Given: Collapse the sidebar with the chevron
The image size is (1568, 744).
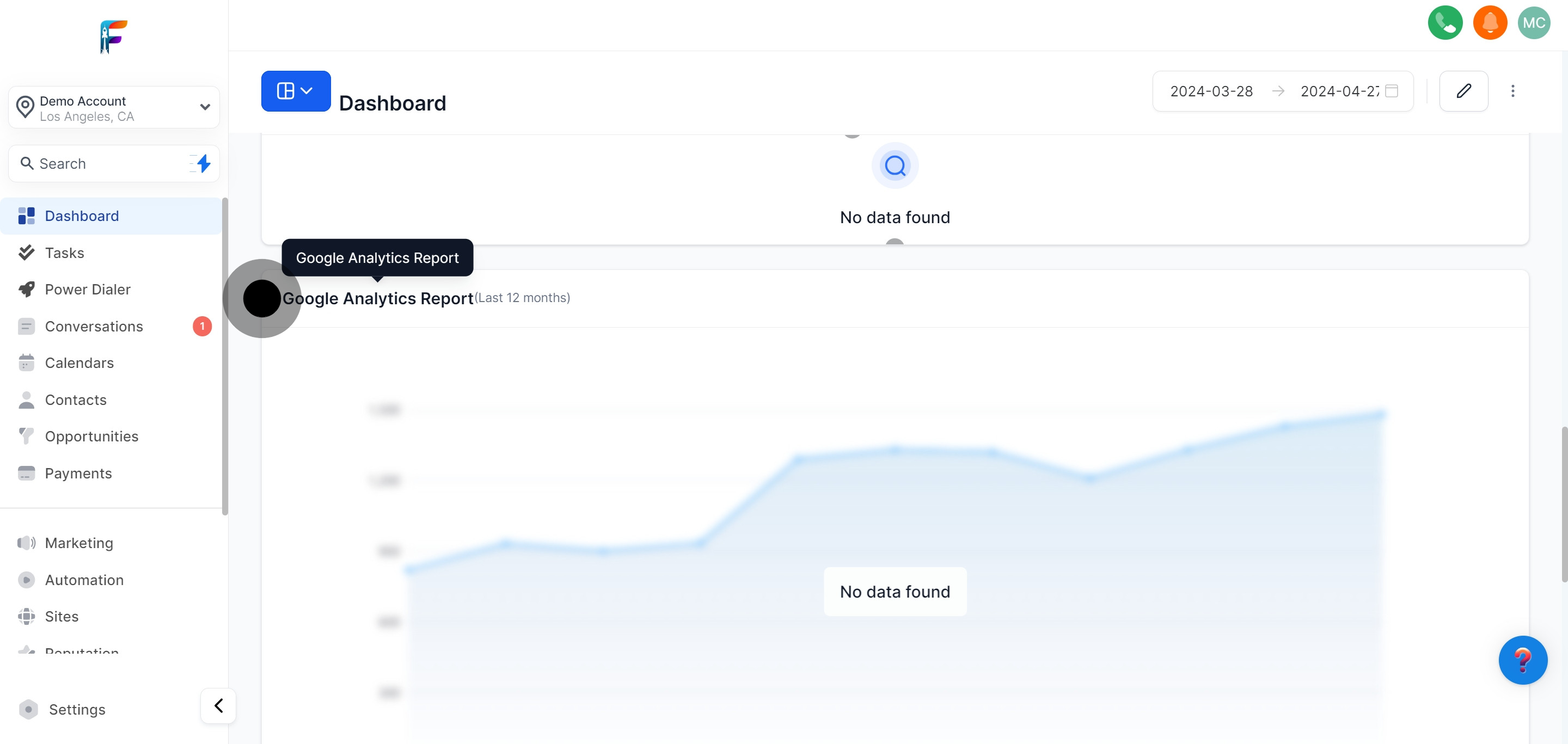Looking at the screenshot, I should (x=218, y=705).
